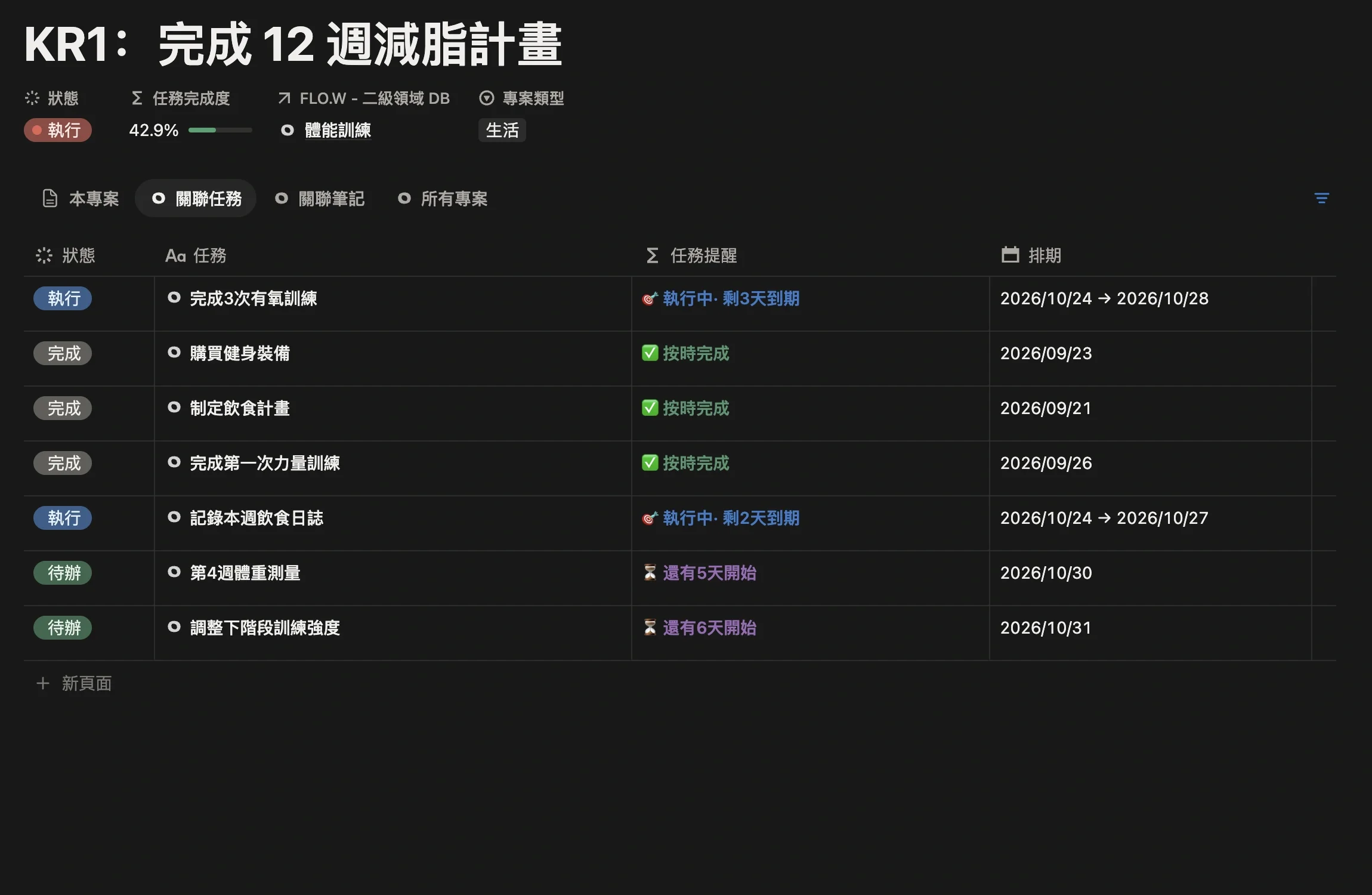
Task: Click the Aa icon in 任務 column header
Action: 175,256
